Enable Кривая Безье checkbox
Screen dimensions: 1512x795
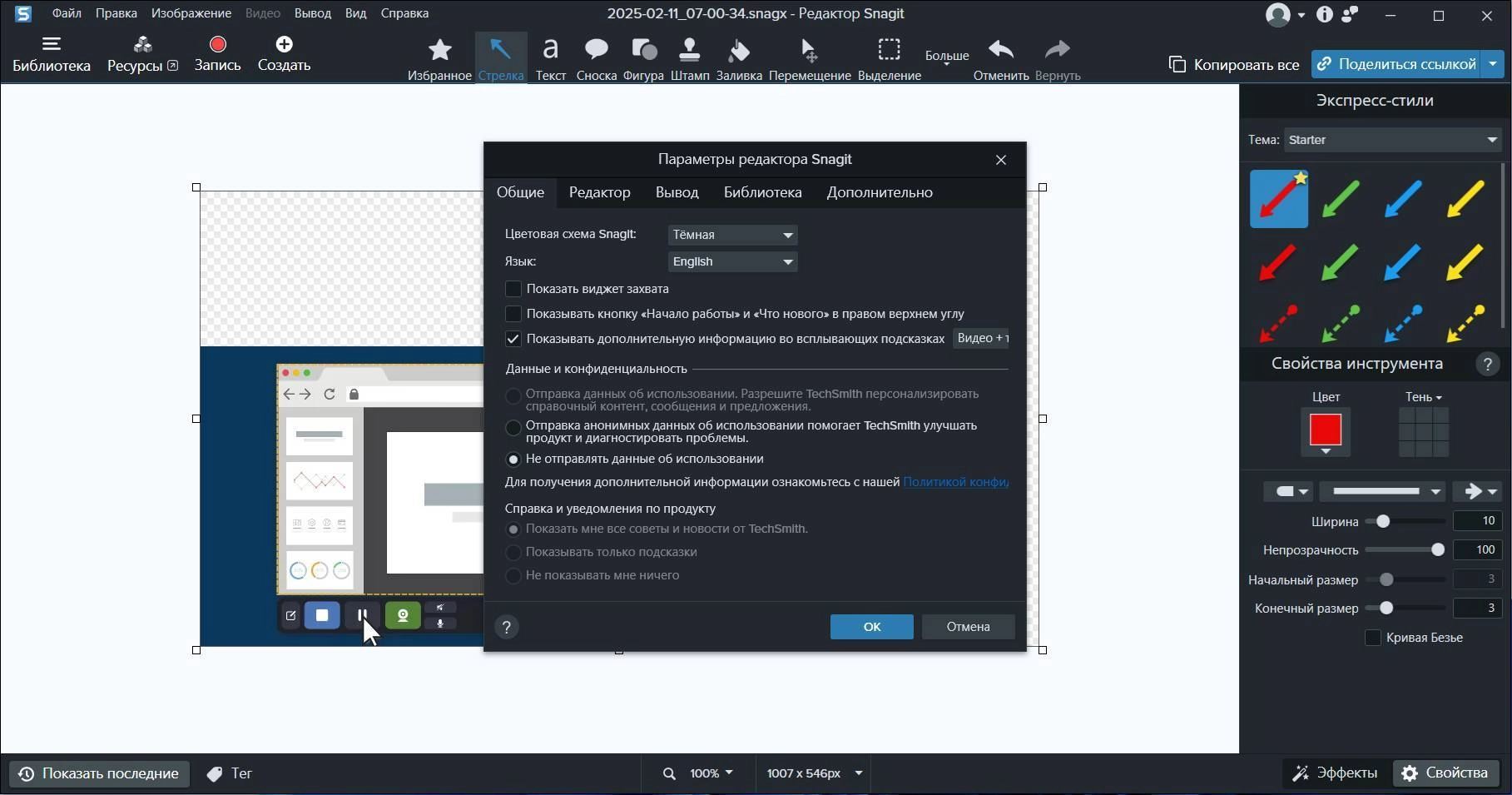click(1373, 638)
